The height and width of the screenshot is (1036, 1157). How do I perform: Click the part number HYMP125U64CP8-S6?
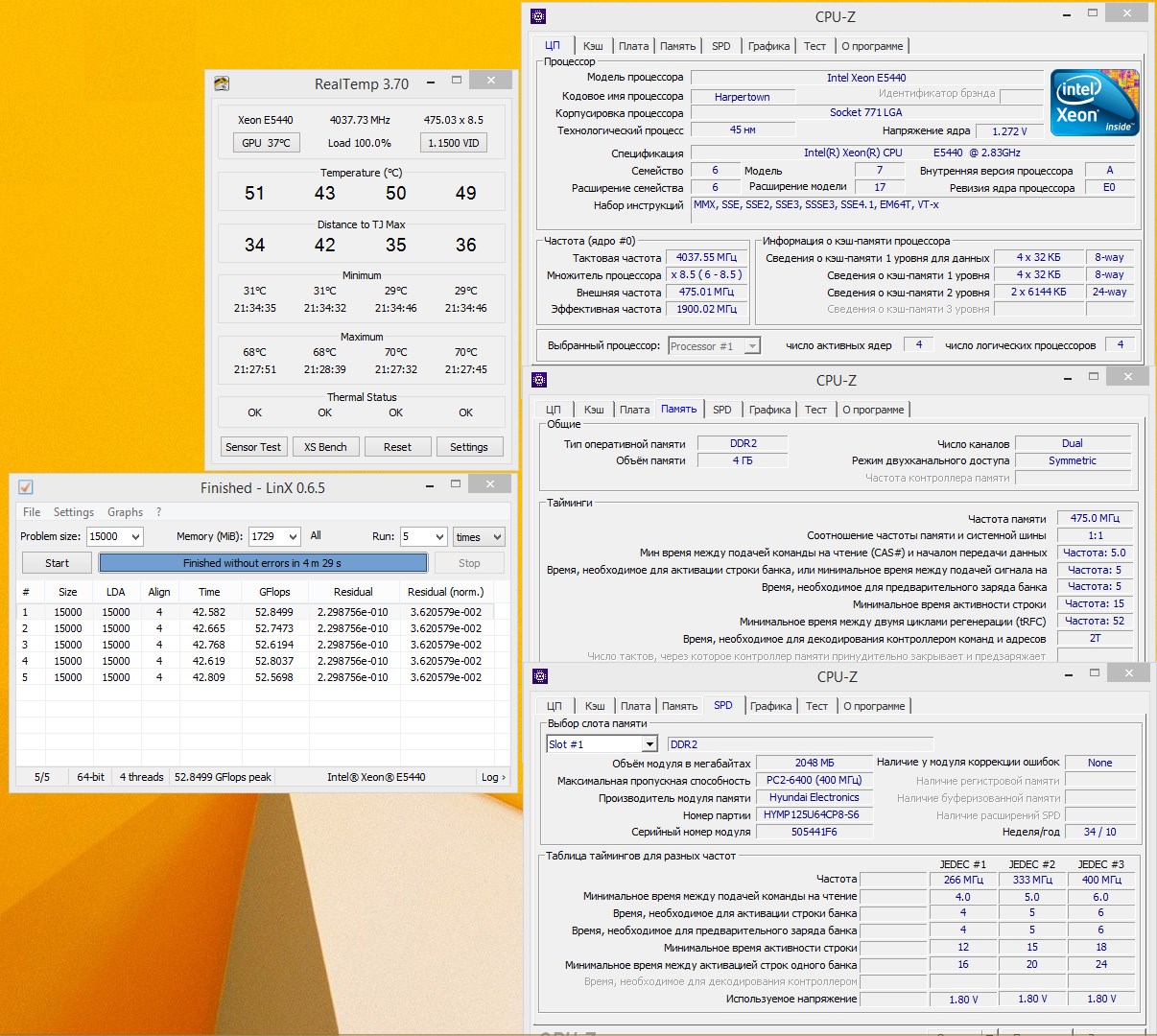814,814
